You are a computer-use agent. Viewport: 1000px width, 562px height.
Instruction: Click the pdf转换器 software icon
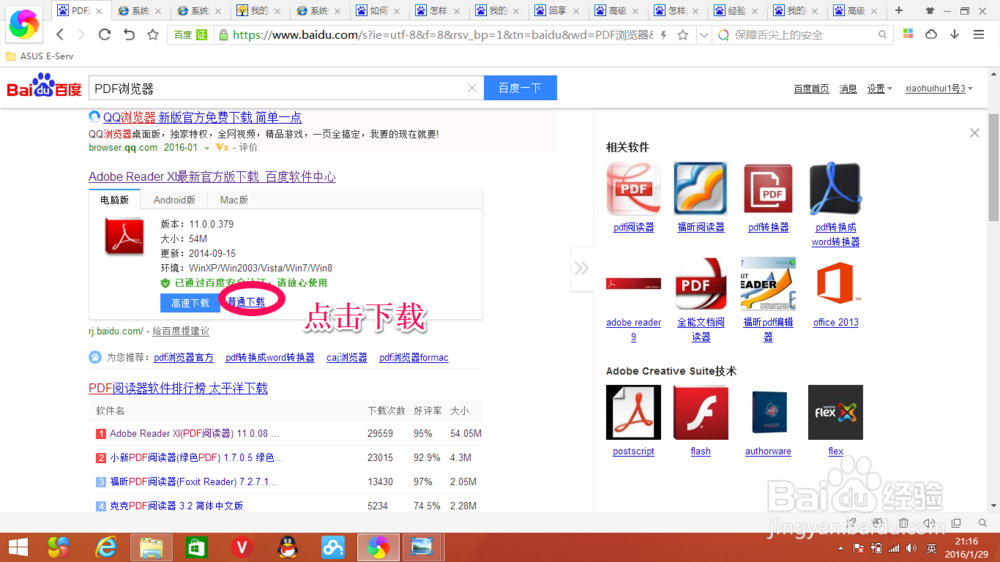768,189
